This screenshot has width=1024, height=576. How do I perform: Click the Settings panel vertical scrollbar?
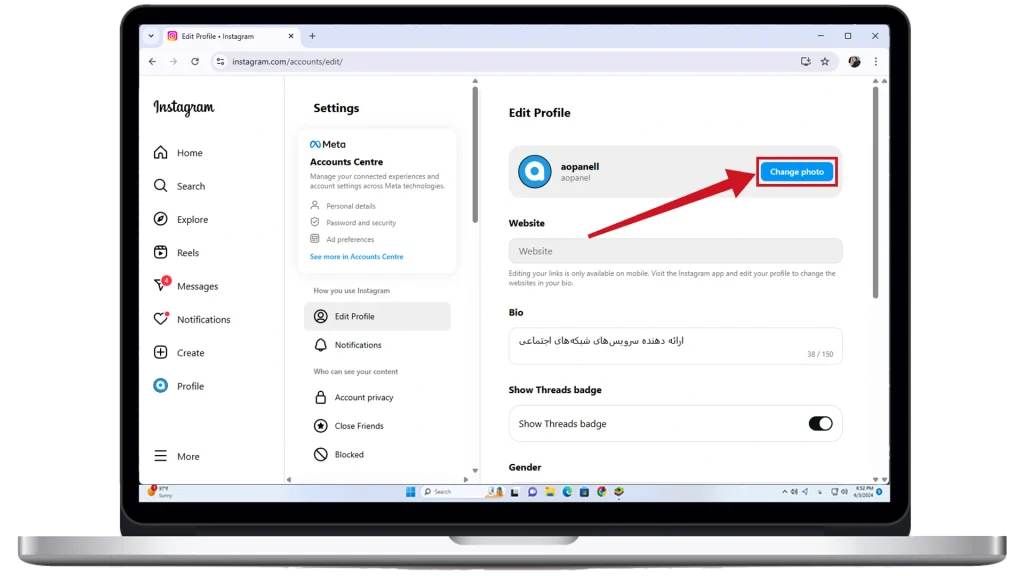click(475, 155)
